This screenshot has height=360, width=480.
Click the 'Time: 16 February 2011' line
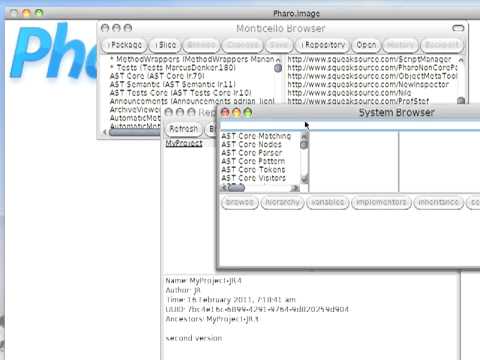pos(230,300)
